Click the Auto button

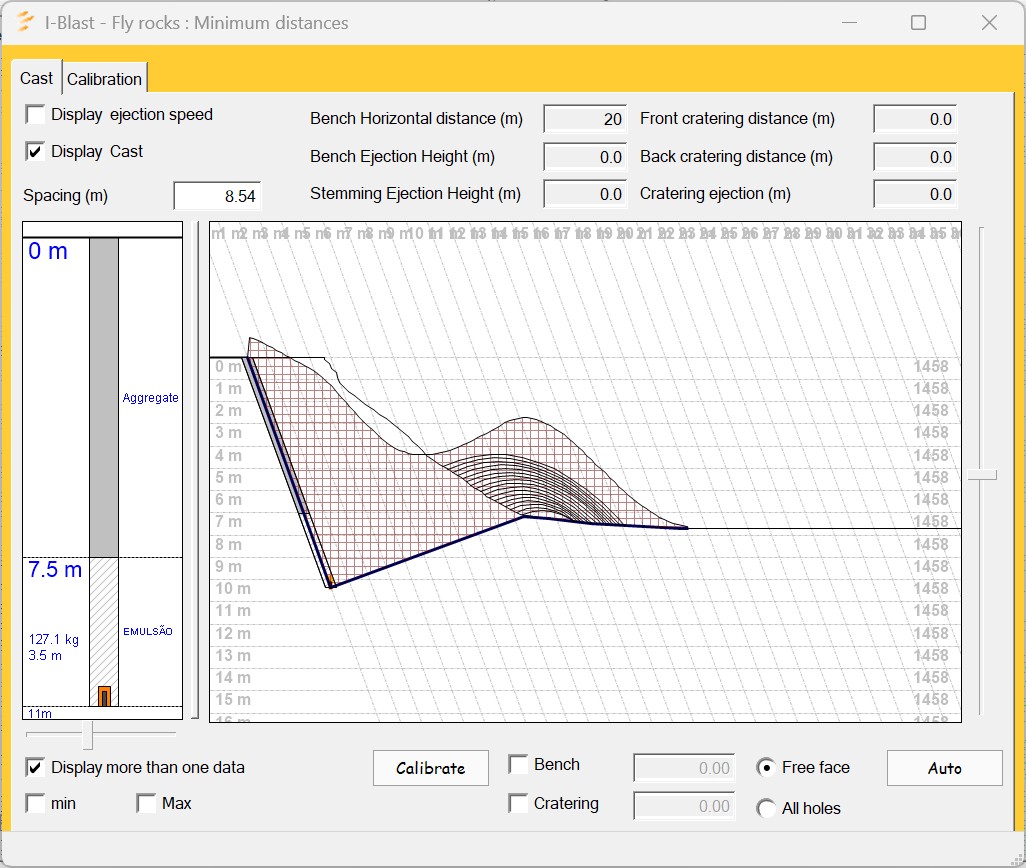(944, 768)
